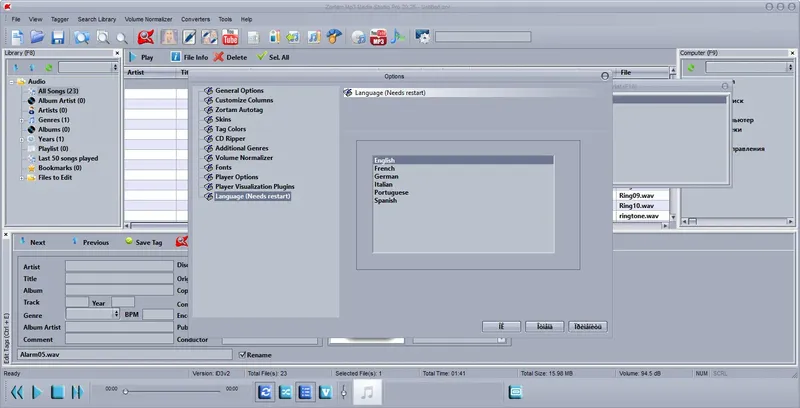
Task: Select French in the language list
Action: (x=385, y=168)
